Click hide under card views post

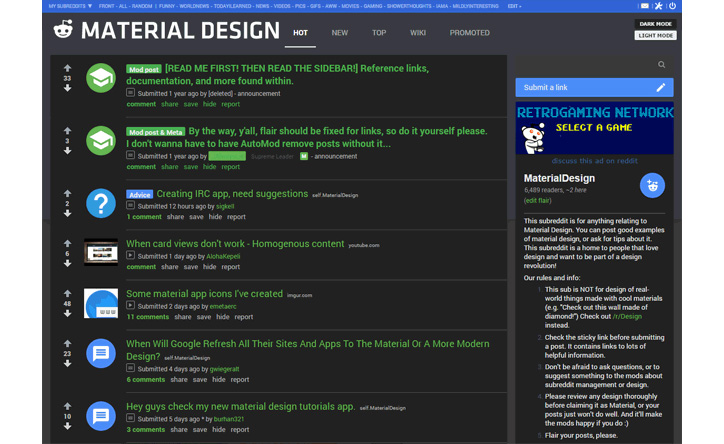[210, 267]
